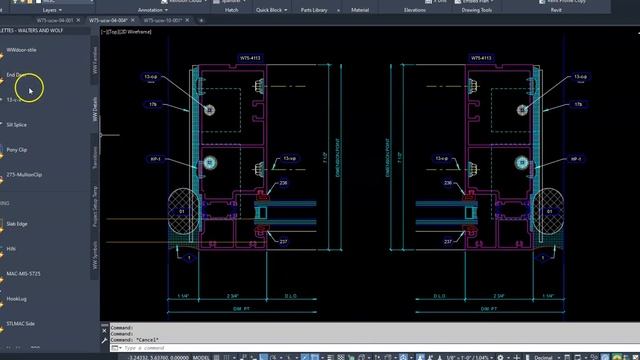Select the left 2 3/4" dimension text

pyautogui.click(x=232, y=296)
